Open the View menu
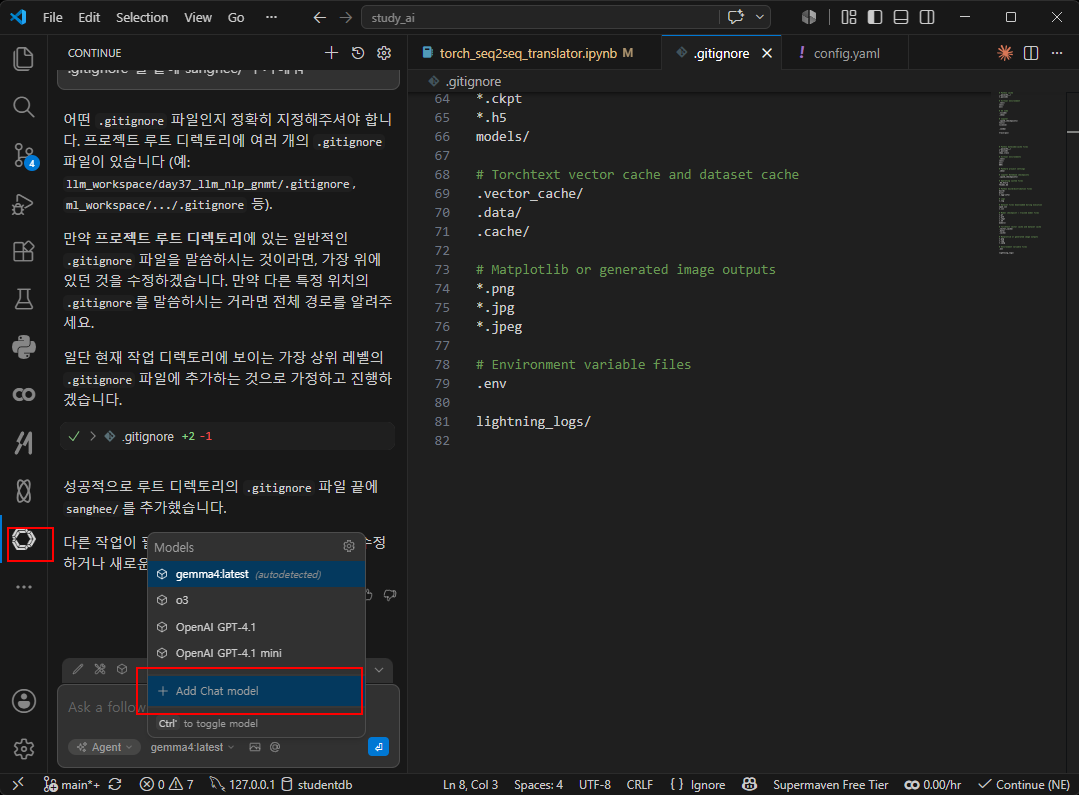Screen dimensions: 1079x795 pos(197,17)
